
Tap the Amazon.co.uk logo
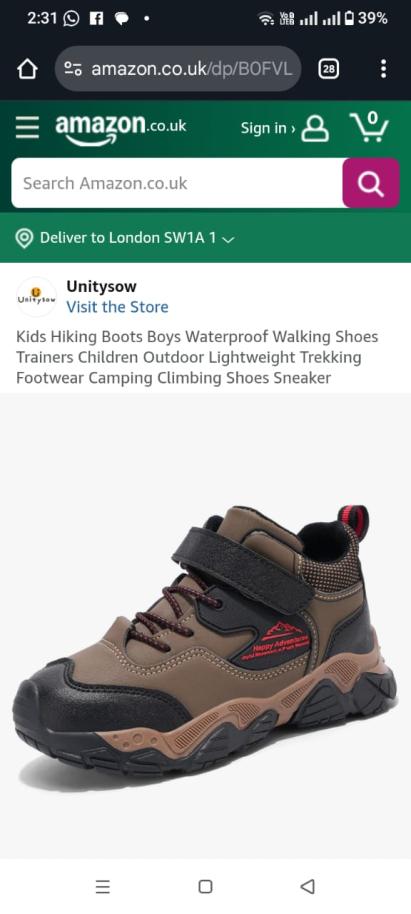121,128
